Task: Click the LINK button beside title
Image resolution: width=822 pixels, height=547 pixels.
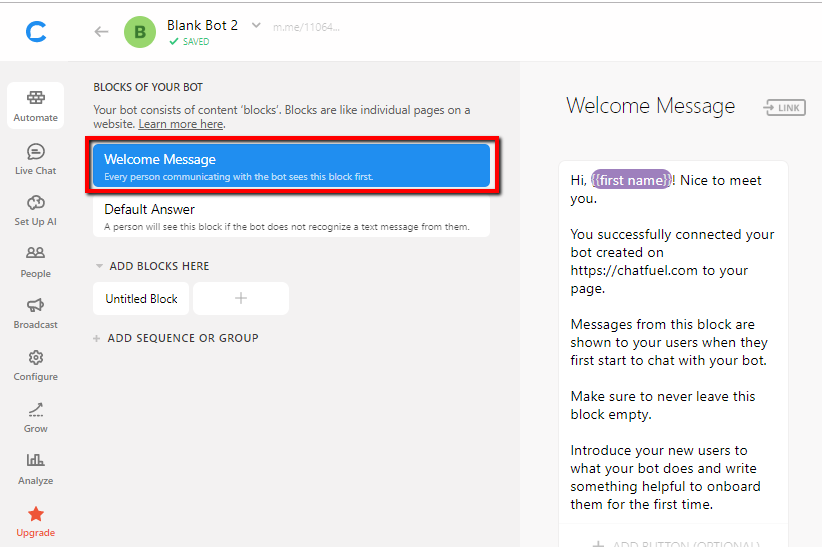Action: click(785, 108)
